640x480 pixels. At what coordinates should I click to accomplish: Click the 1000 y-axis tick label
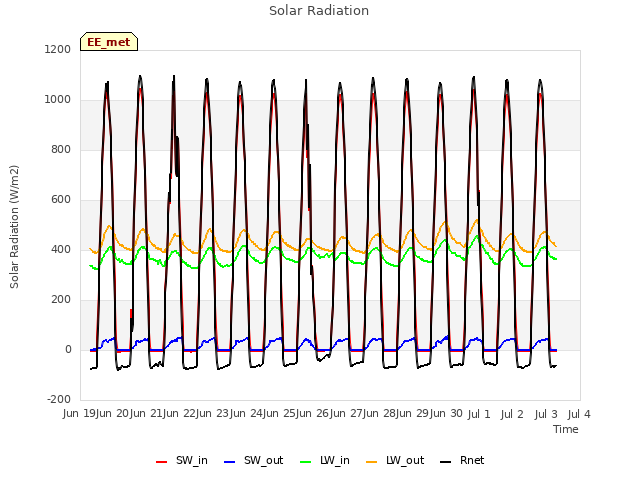coord(58,100)
